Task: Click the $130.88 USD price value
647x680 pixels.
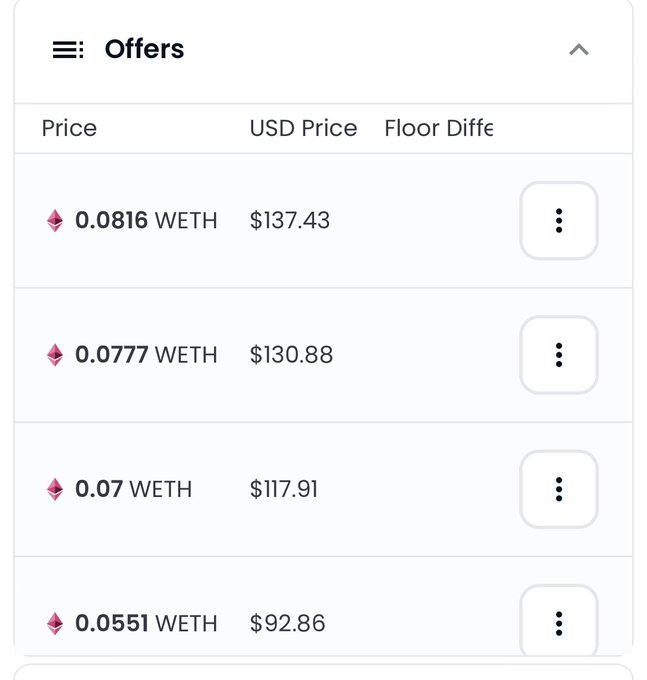Action: click(x=291, y=354)
